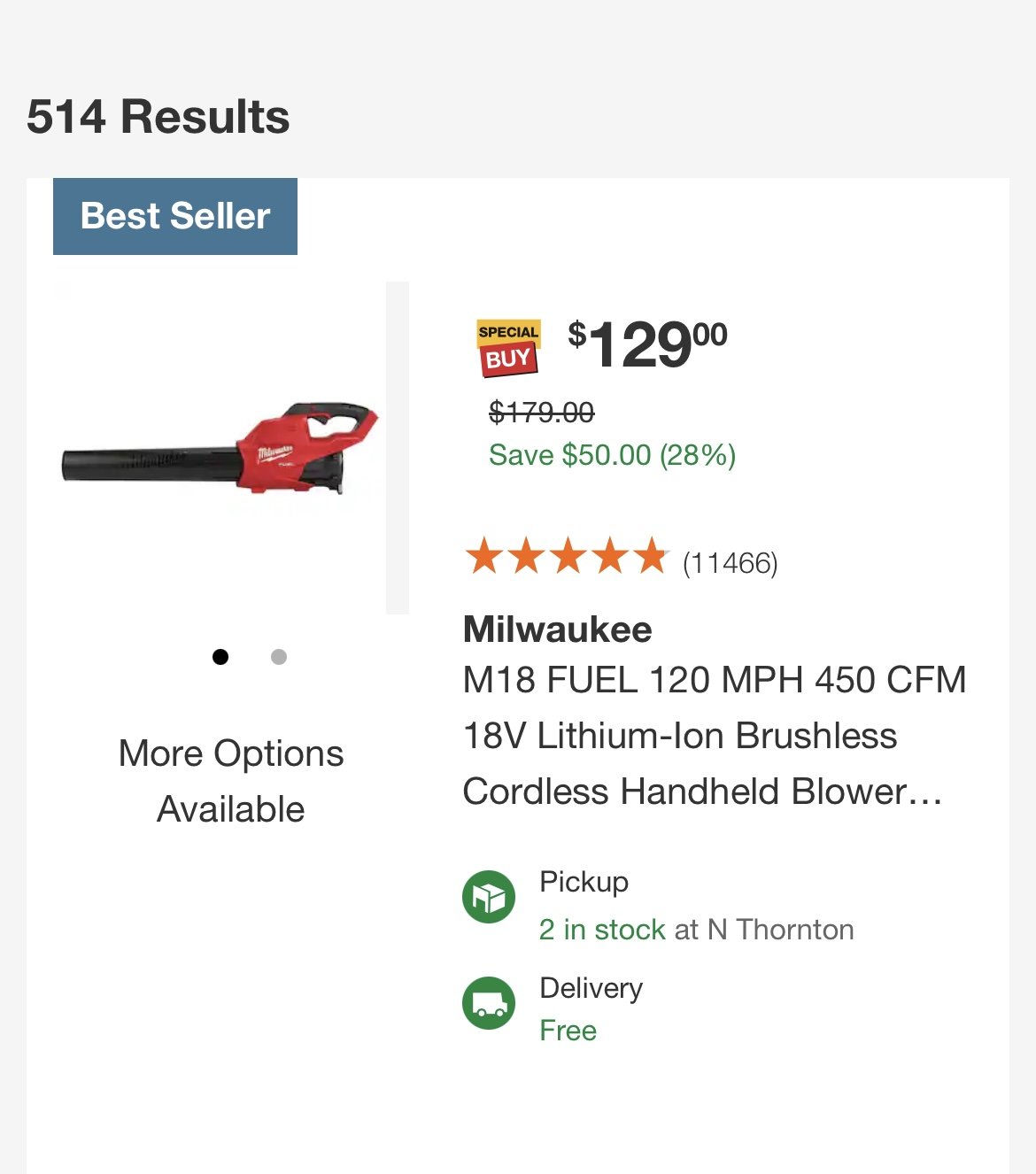Tap the N Thornton store name
Viewport: 1036px width, 1174px height.
click(x=781, y=930)
